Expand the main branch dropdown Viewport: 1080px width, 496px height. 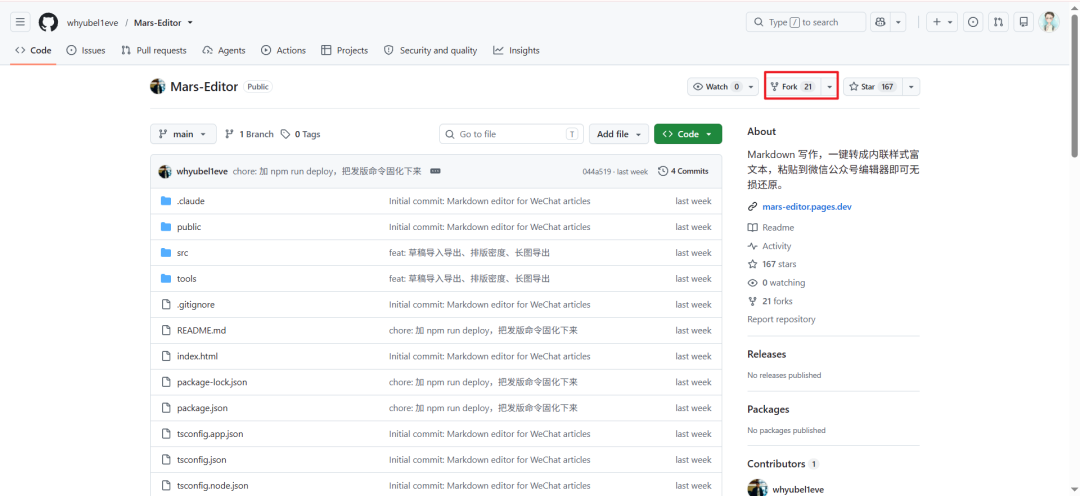(183, 134)
